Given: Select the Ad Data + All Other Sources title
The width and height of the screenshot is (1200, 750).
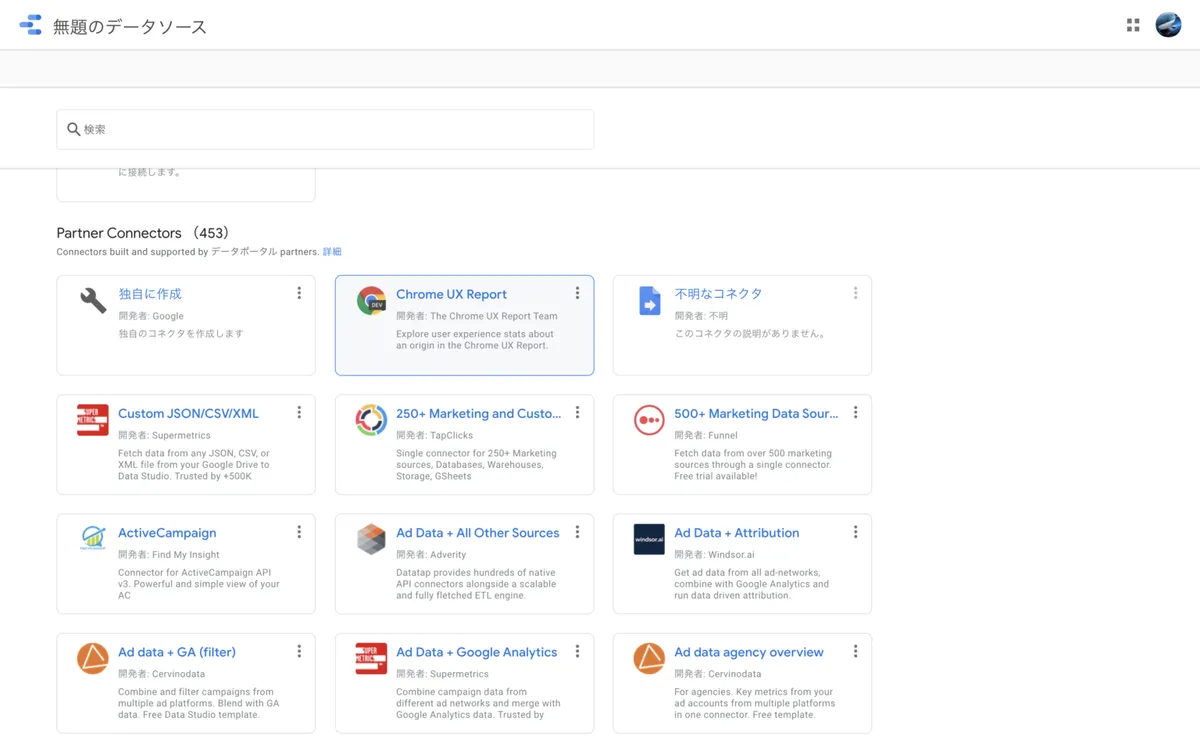Looking at the screenshot, I should [x=478, y=533].
